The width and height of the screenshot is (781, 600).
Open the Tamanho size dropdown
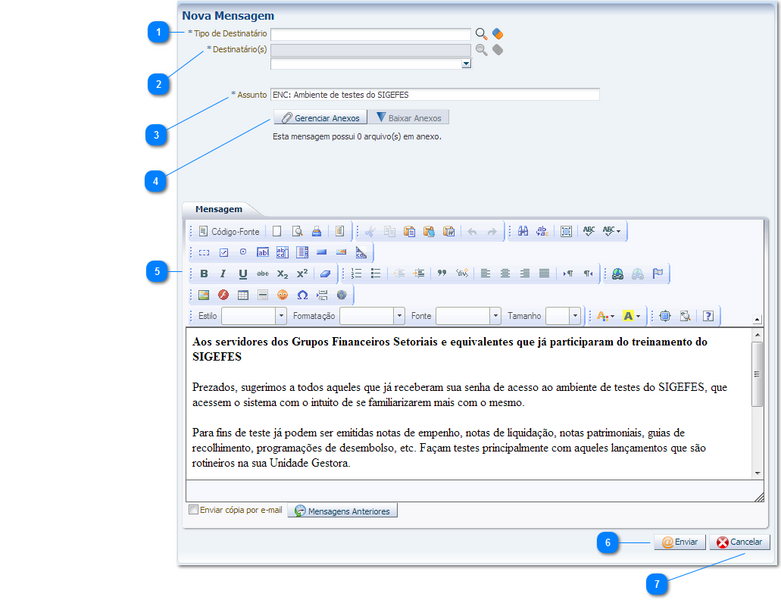(575, 316)
